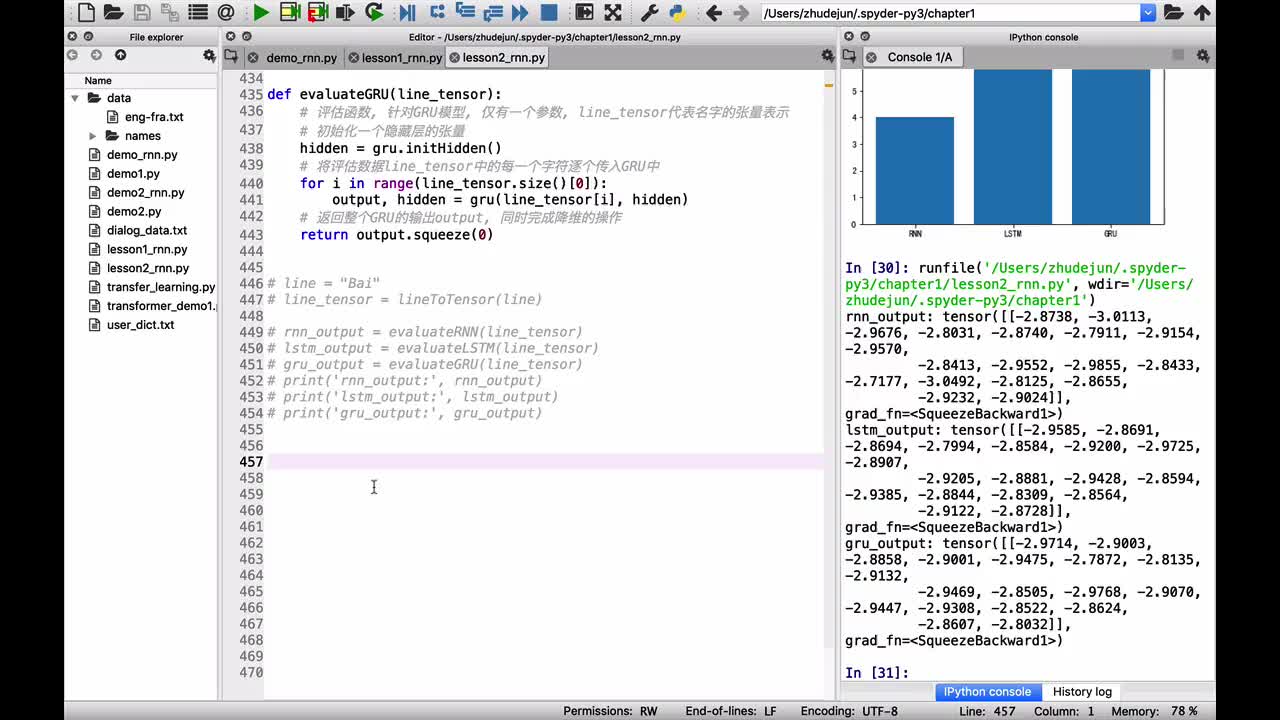Screen dimensions: 1280x720
Task: Select dialog_data.txt in the file explorer
Action: [147, 231]
